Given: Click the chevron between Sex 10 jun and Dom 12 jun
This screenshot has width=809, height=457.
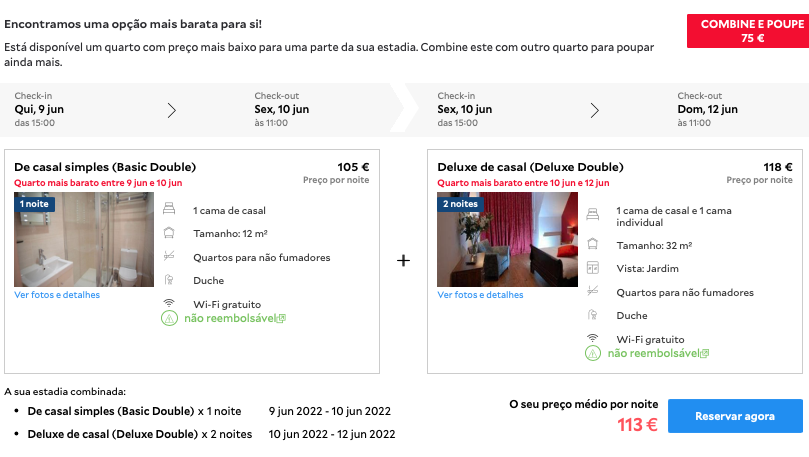Looking at the screenshot, I should point(594,110).
